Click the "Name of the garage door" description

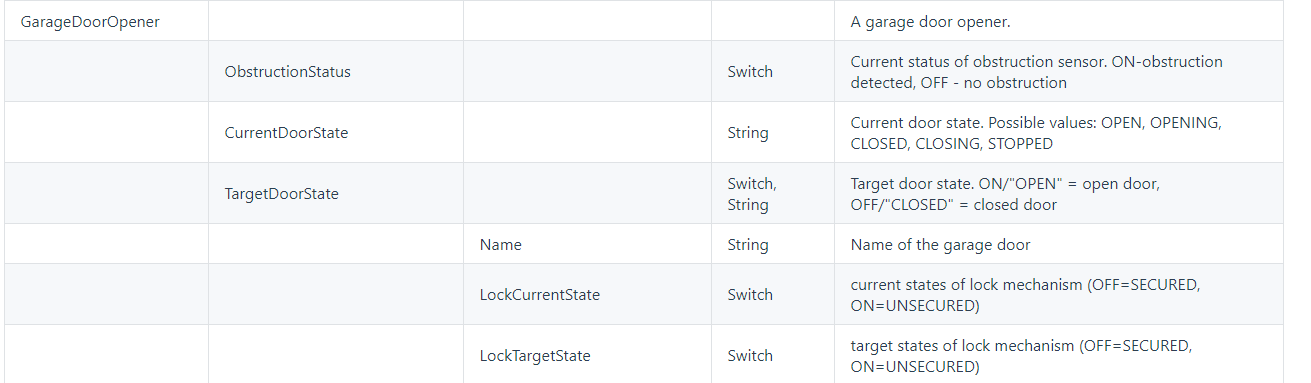(941, 244)
